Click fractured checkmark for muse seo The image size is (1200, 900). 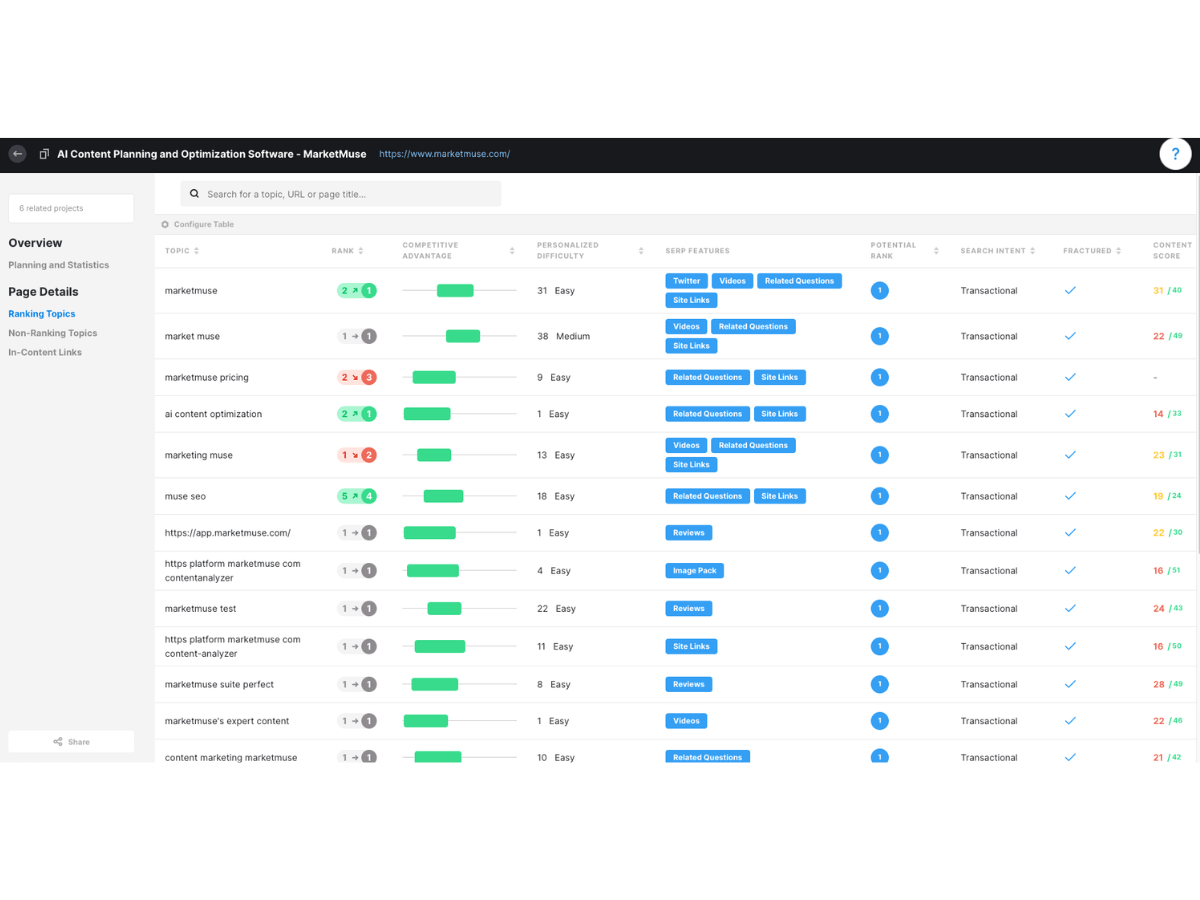(1070, 496)
